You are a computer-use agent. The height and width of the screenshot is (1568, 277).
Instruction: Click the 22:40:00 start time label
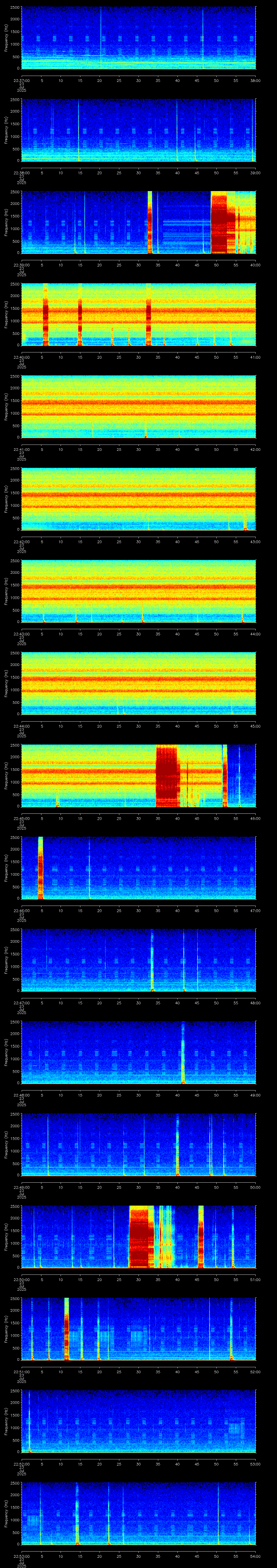coord(21,357)
